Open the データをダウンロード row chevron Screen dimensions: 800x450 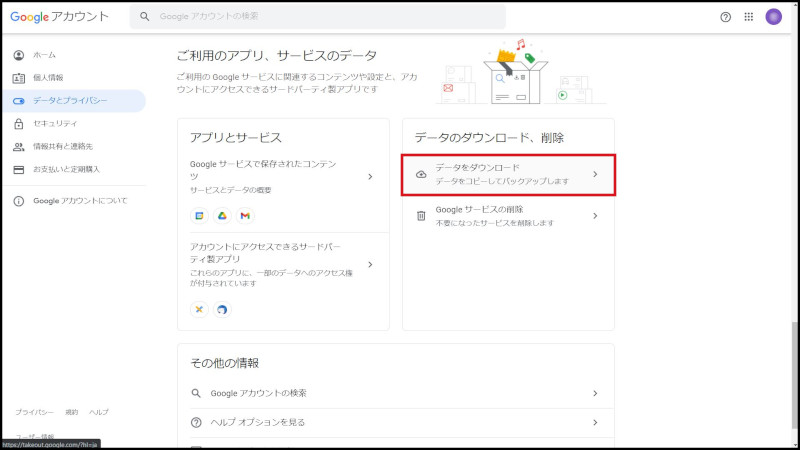[595, 174]
